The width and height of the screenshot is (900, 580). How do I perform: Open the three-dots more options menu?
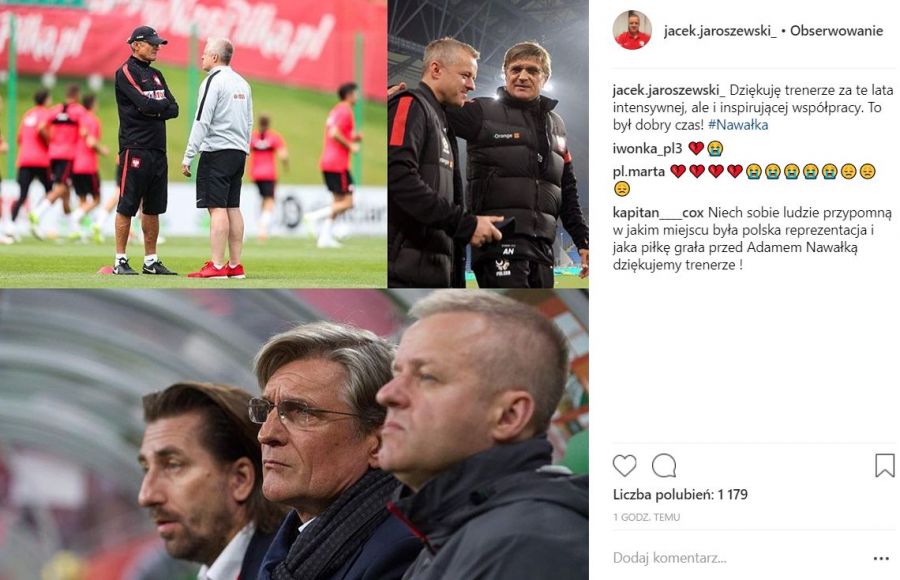coord(881,558)
